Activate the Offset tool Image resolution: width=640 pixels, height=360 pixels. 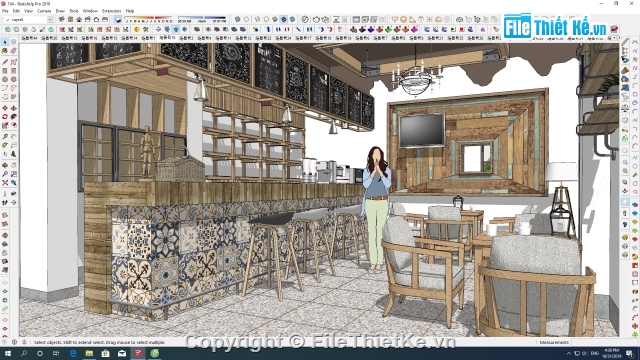click(13, 125)
